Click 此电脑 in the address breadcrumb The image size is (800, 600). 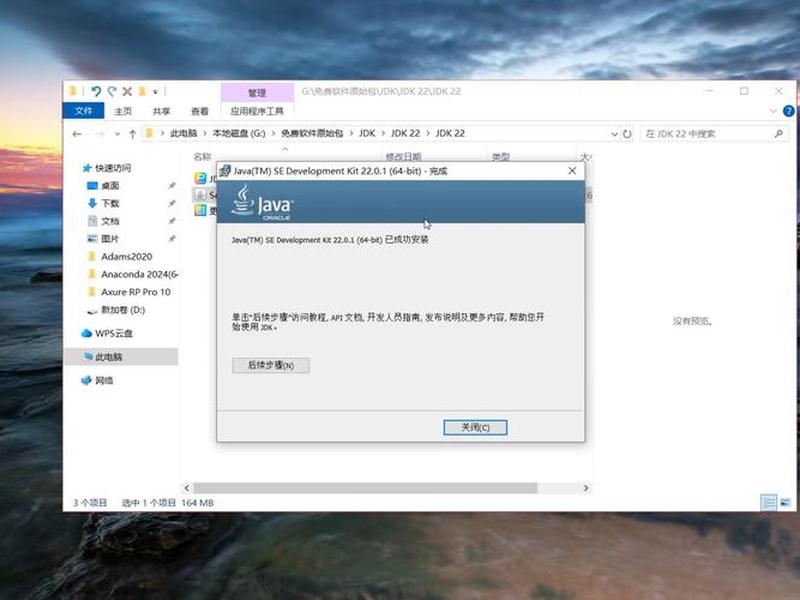click(x=183, y=133)
